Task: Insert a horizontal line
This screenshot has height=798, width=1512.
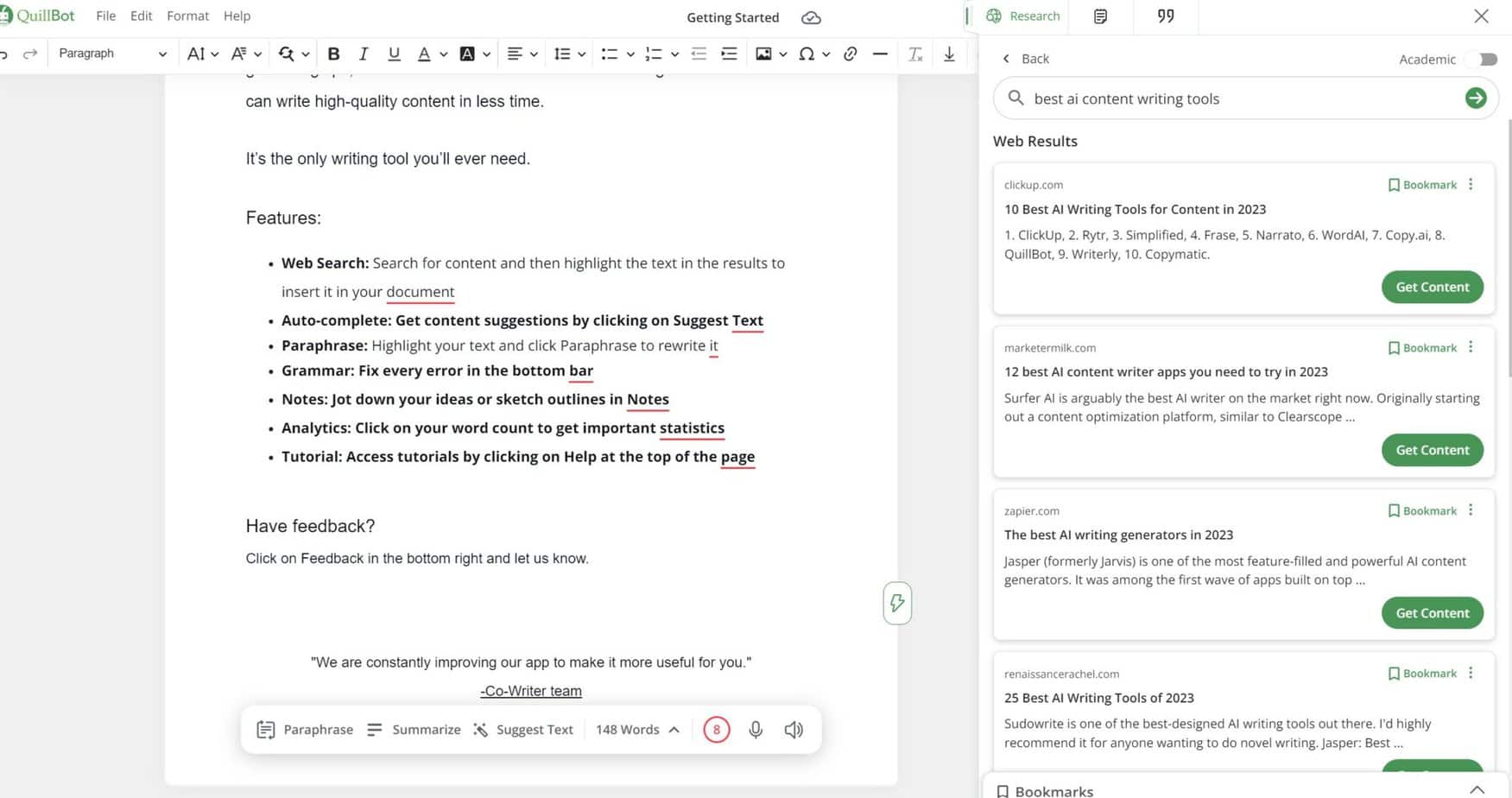Action: 880,54
